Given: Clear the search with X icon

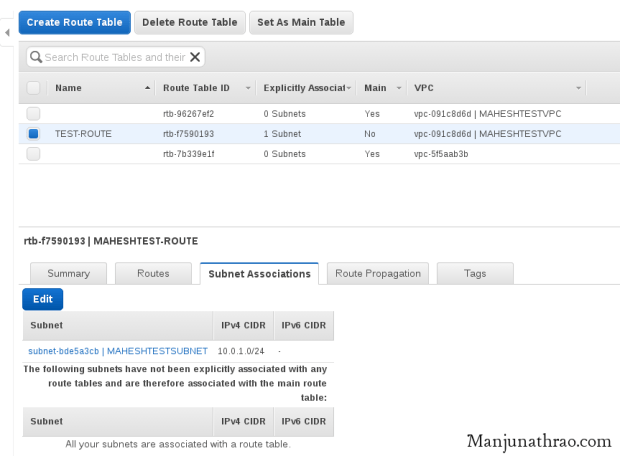Looking at the screenshot, I should [x=195, y=58].
